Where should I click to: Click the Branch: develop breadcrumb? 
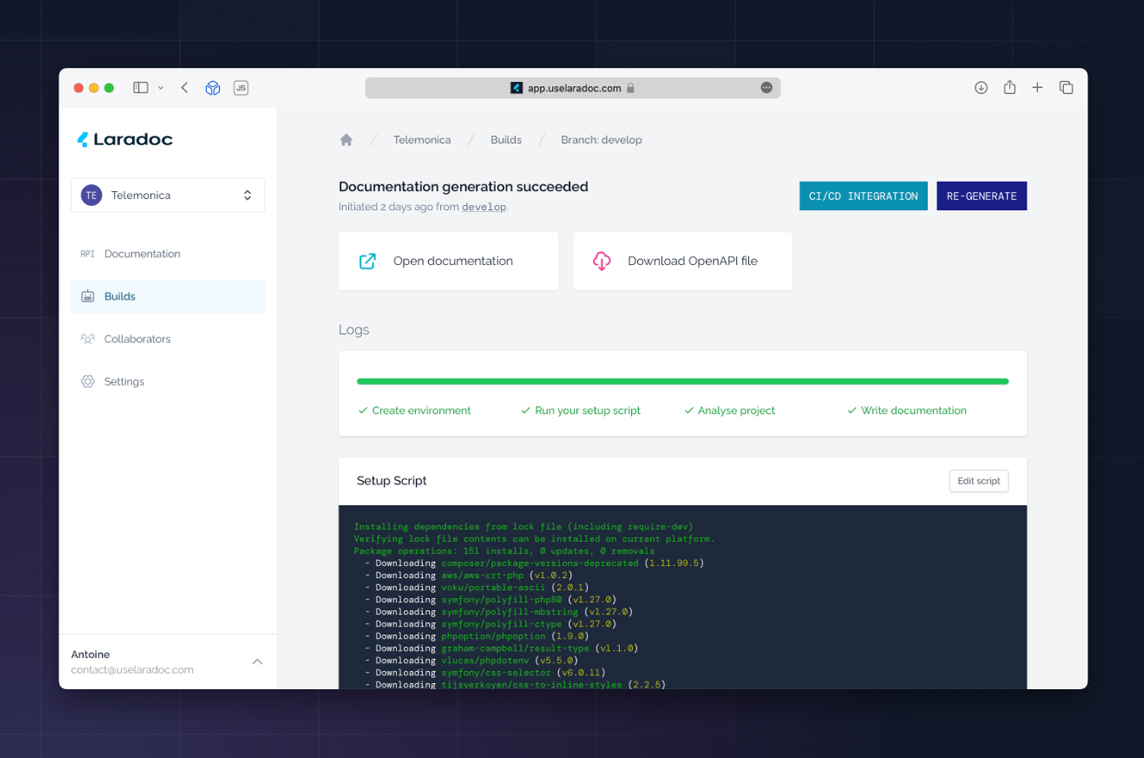(x=601, y=139)
